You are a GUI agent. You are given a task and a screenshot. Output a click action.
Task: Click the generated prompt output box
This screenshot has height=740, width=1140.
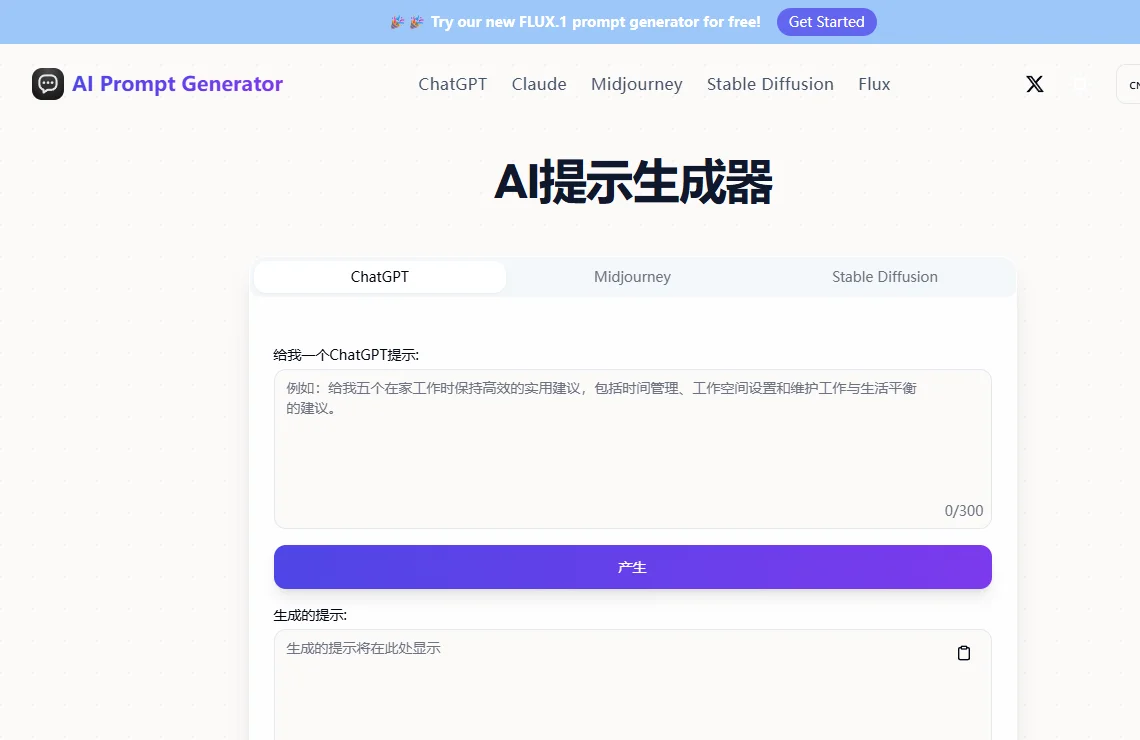[x=633, y=685]
